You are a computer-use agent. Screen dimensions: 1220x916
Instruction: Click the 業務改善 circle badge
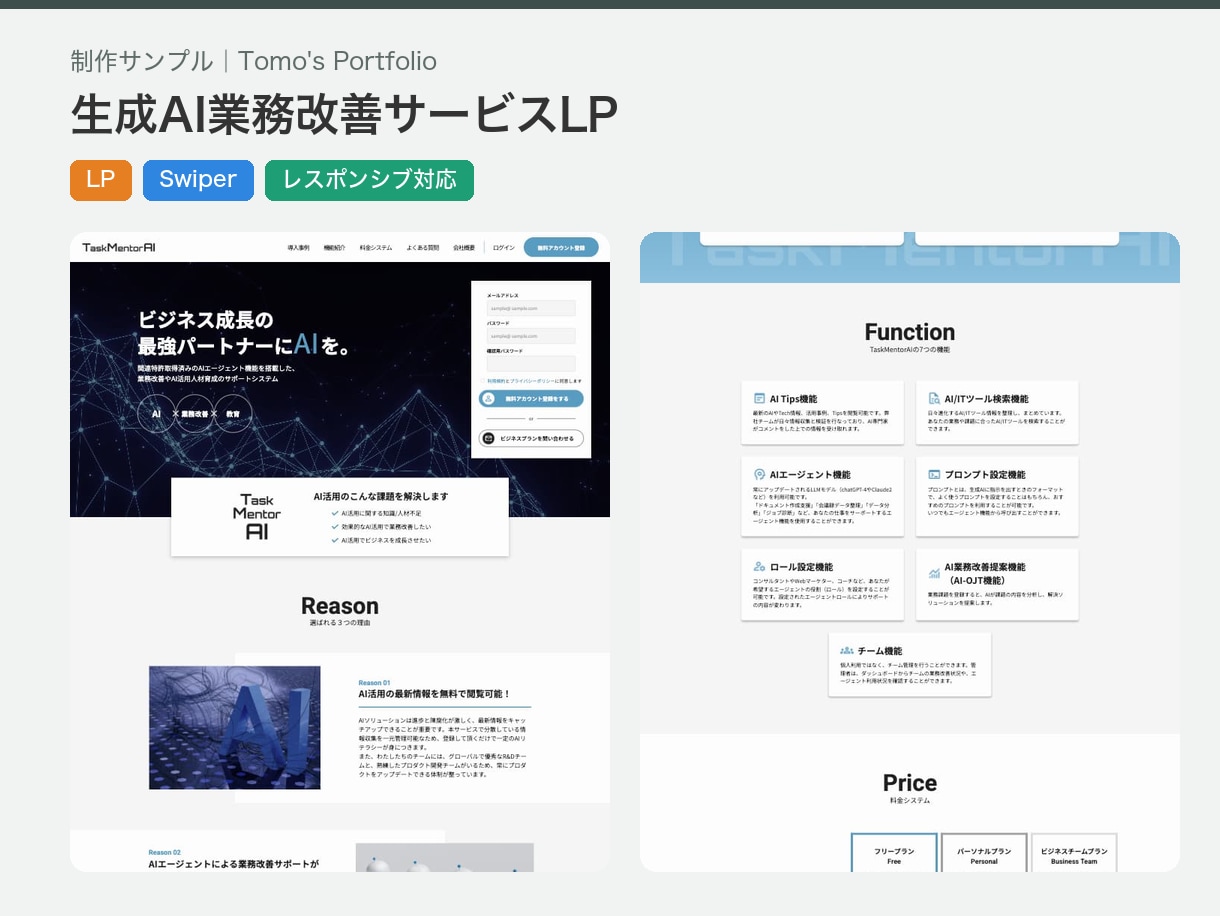pos(194,413)
